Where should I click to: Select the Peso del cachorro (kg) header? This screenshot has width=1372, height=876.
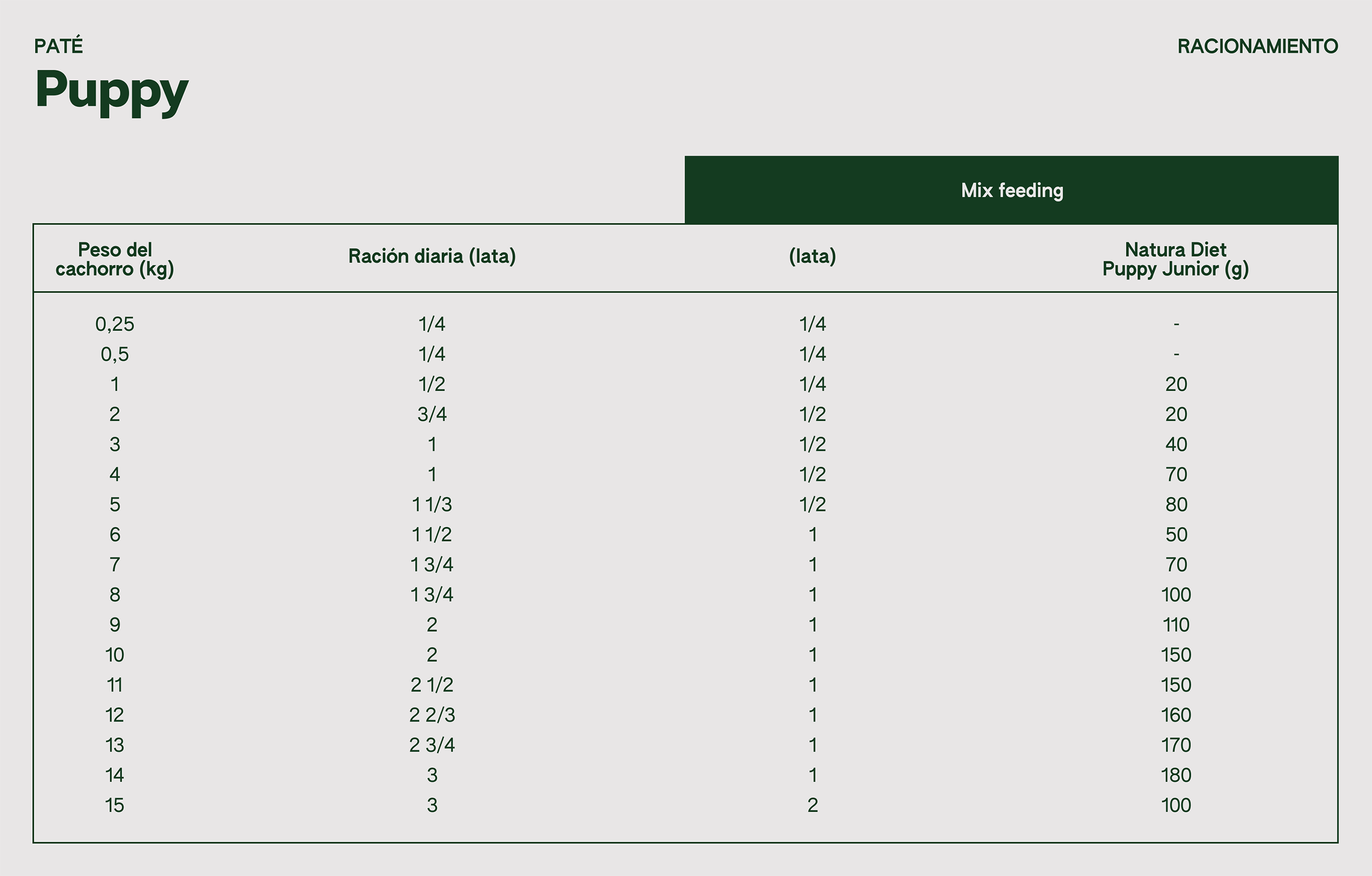(x=115, y=259)
